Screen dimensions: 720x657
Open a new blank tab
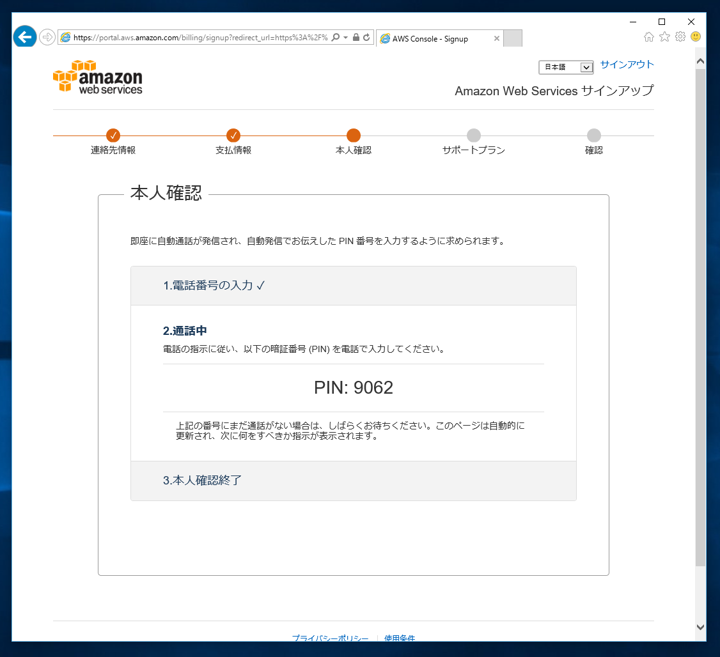[x=512, y=38]
